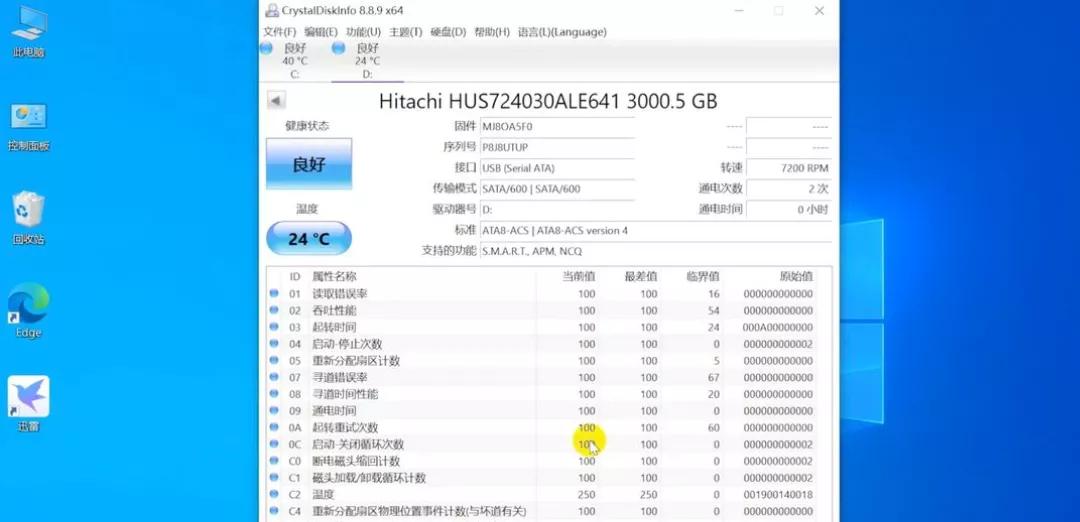Click CrystalDiskInfo title bar app icon

[x=272, y=10]
